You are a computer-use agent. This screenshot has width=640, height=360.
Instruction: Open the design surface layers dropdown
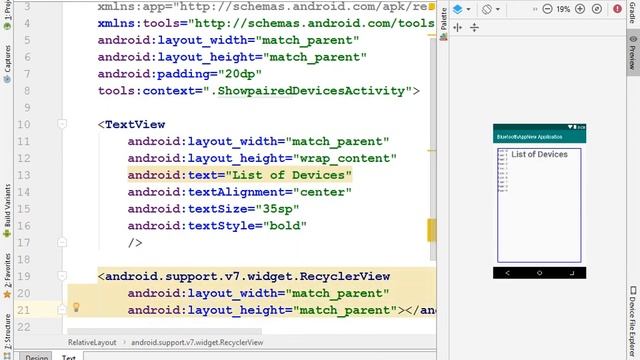pyautogui.click(x=468, y=9)
